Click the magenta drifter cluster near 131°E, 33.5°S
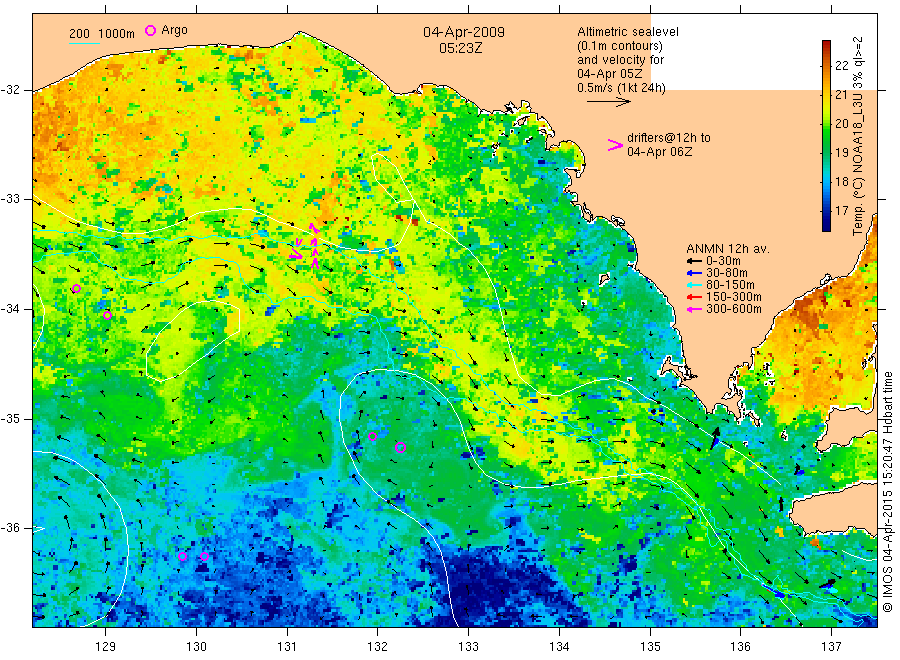Image resolution: width=900 pixels, height=660 pixels. pyautogui.click(x=305, y=247)
